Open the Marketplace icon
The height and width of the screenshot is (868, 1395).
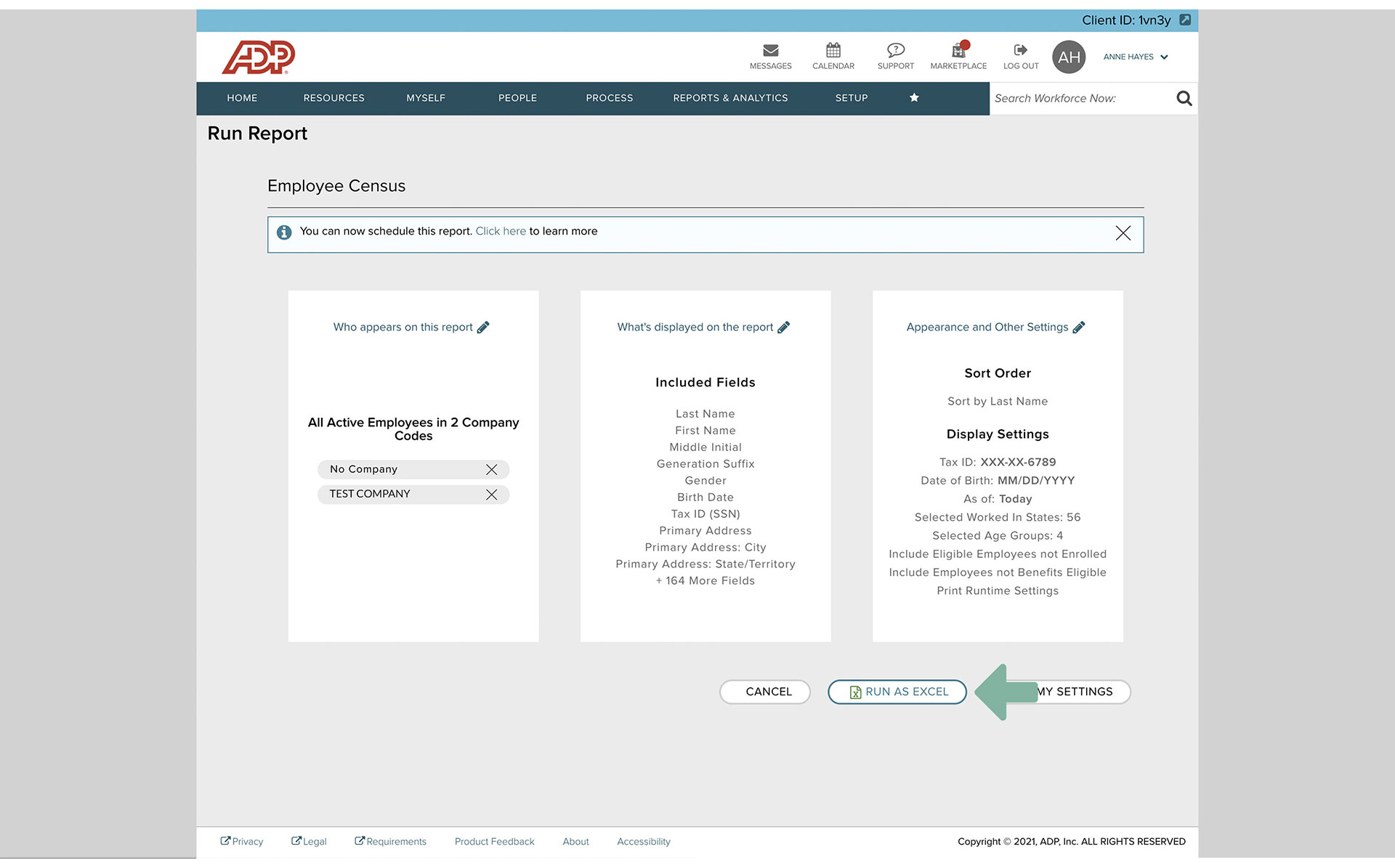tap(959, 50)
